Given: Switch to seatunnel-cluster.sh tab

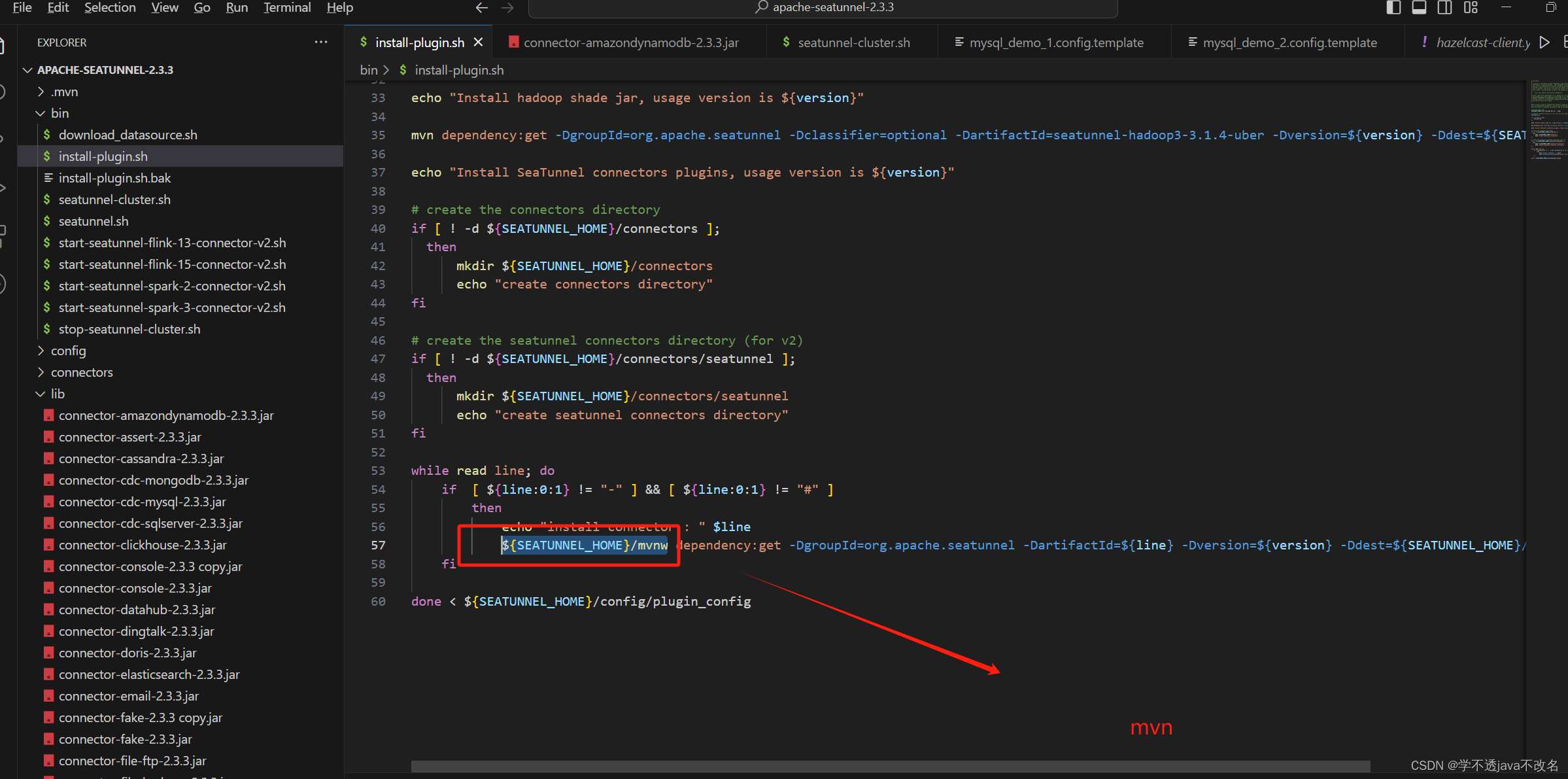Looking at the screenshot, I should (x=853, y=43).
